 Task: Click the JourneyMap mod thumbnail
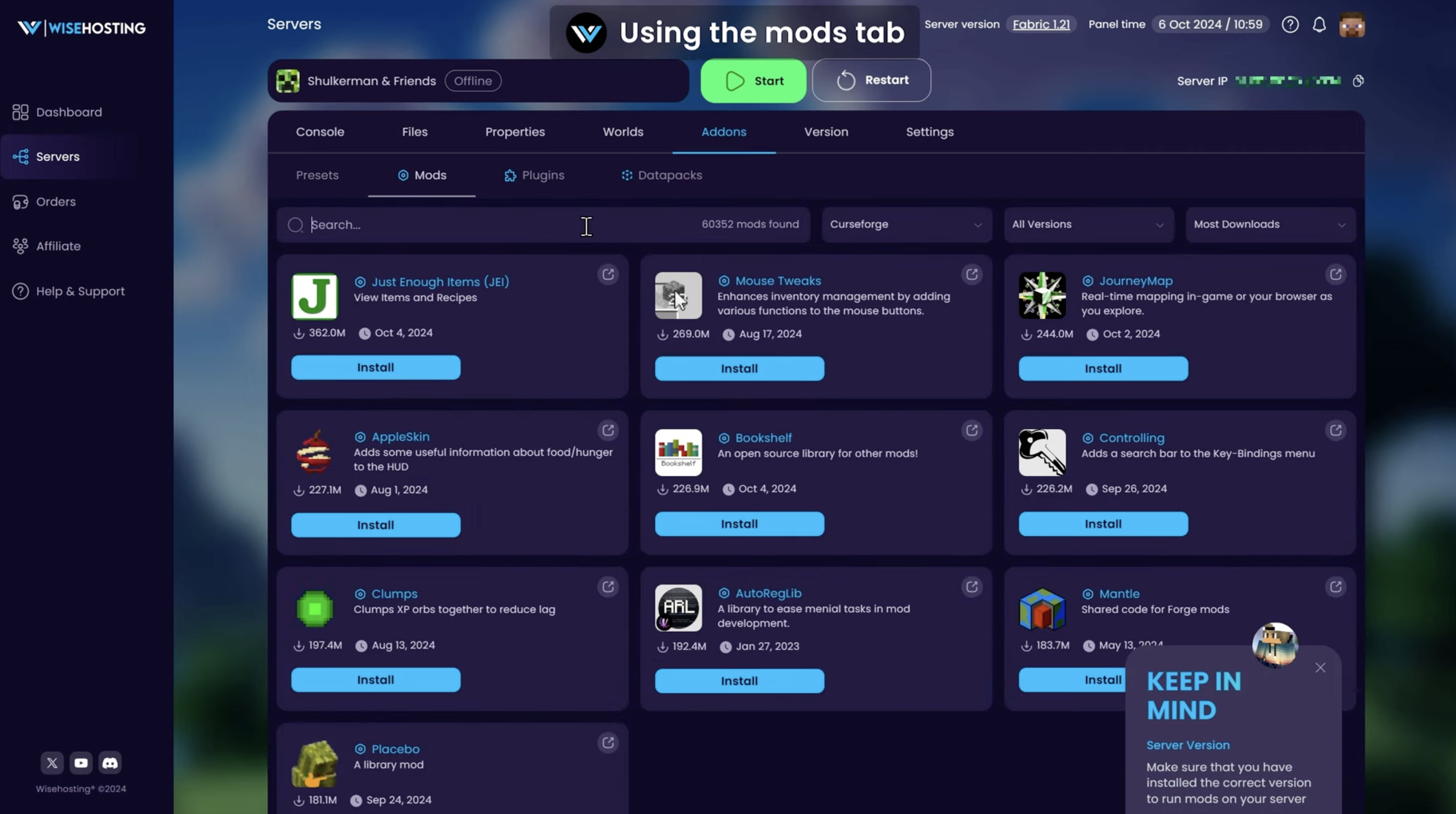(x=1042, y=295)
